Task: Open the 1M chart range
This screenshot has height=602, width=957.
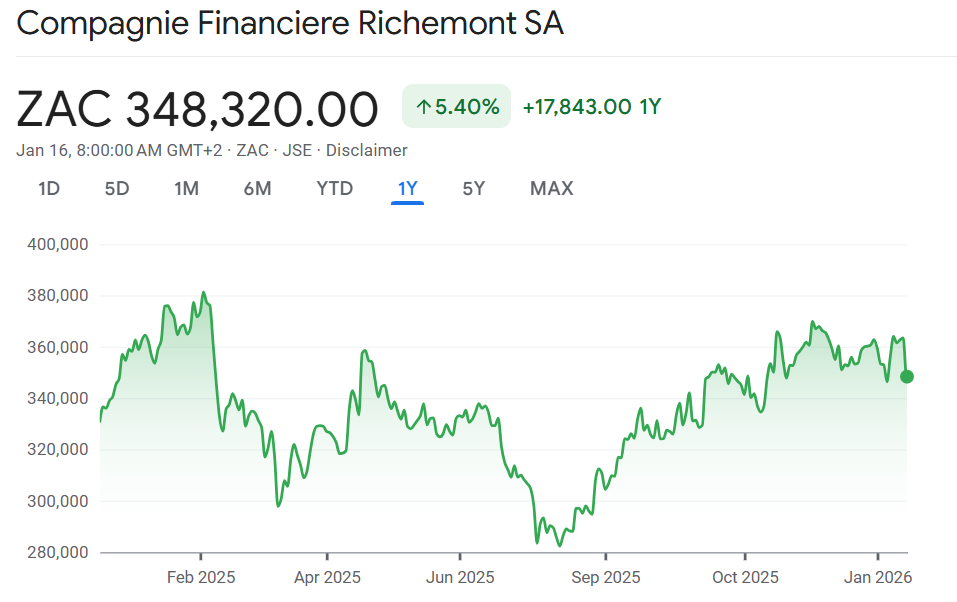Action: tap(186, 188)
